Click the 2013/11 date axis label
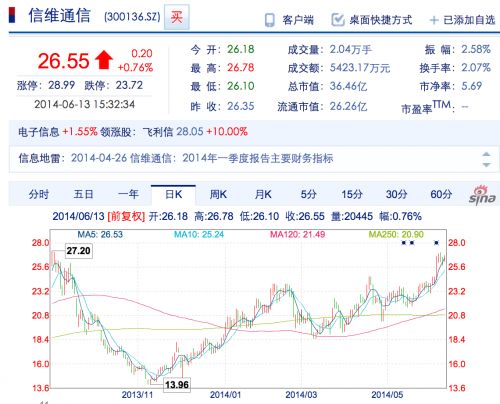500x404 pixels. [137, 395]
